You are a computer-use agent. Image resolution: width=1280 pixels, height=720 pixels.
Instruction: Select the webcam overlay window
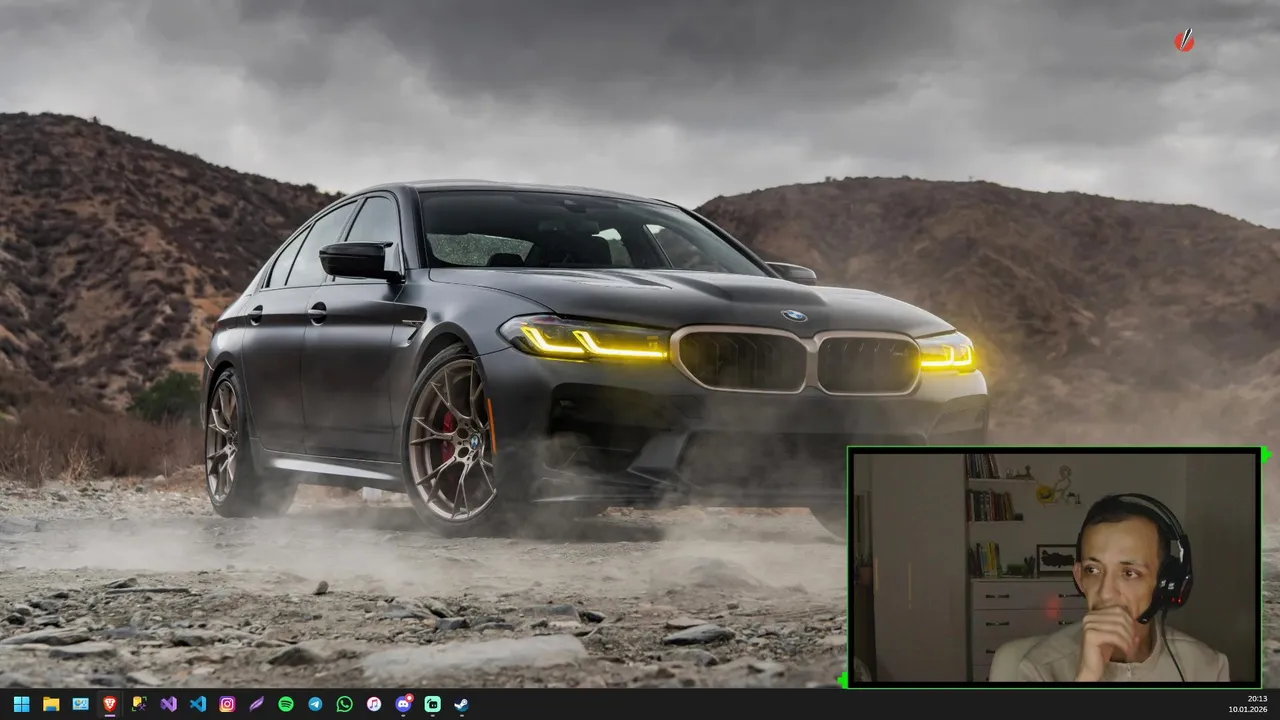[x=1055, y=567]
